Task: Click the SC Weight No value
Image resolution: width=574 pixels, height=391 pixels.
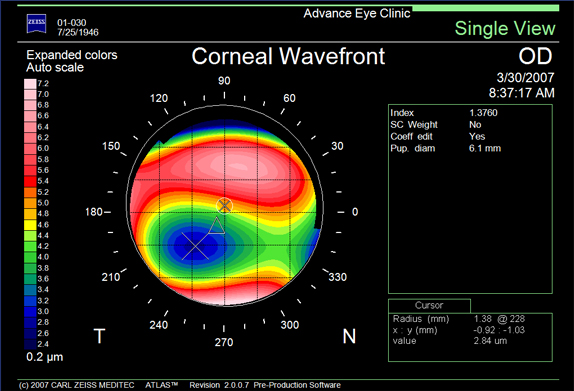Action: (x=475, y=125)
